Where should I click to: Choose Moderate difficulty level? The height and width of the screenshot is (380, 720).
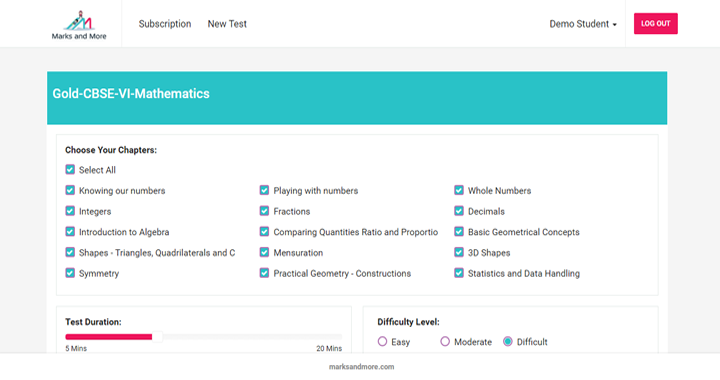[x=444, y=341]
